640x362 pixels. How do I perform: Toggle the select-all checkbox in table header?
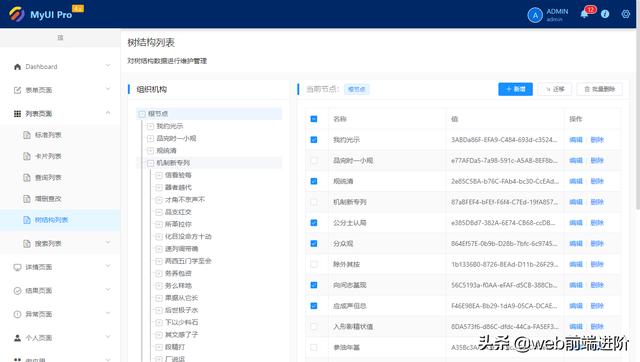pyautogui.click(x=313, y=119)
